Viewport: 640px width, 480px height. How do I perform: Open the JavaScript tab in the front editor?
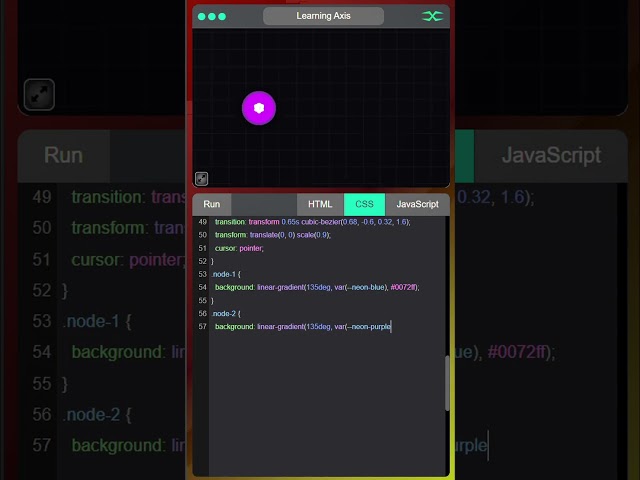click(417, 204)
